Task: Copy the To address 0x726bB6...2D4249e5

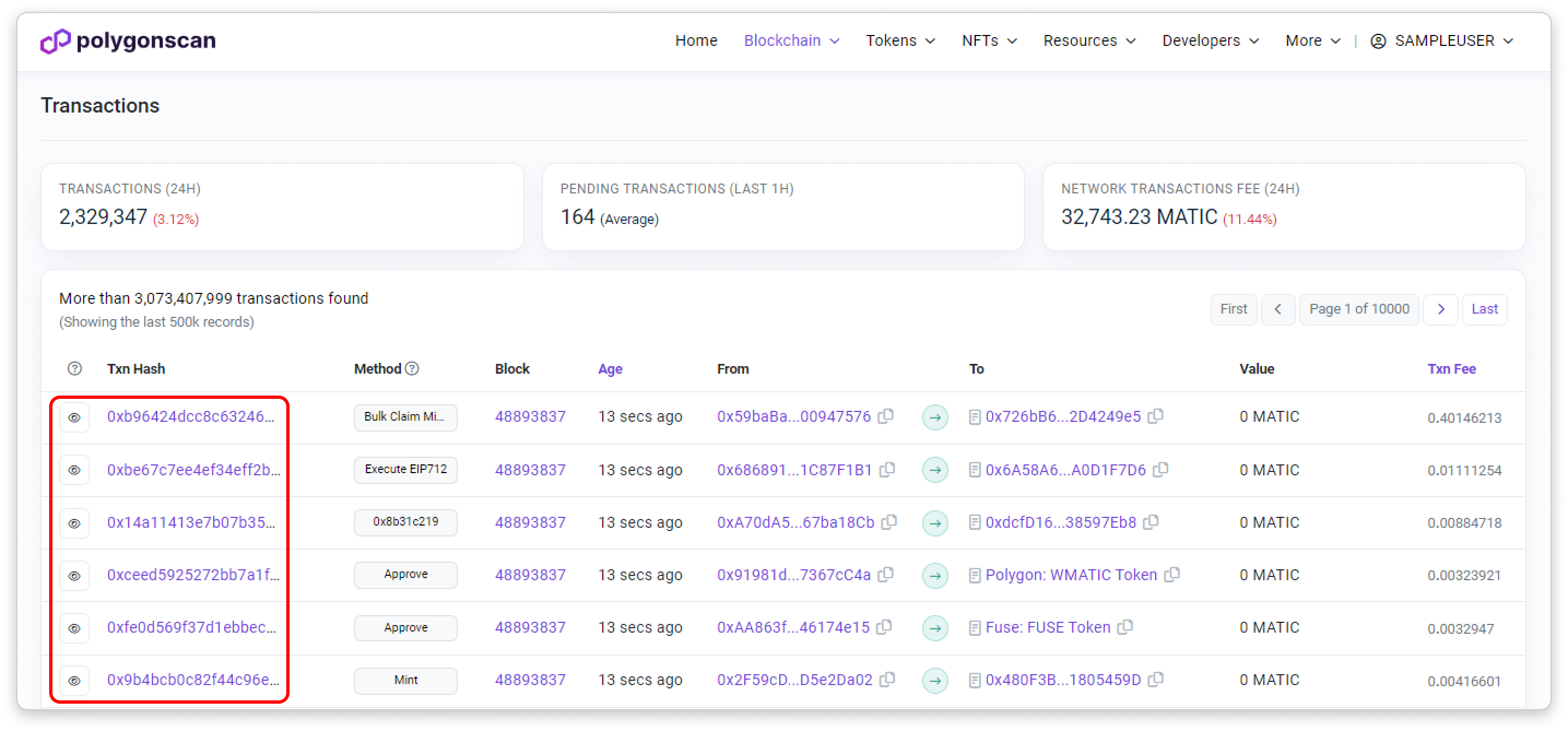Action: [1156, 416]
